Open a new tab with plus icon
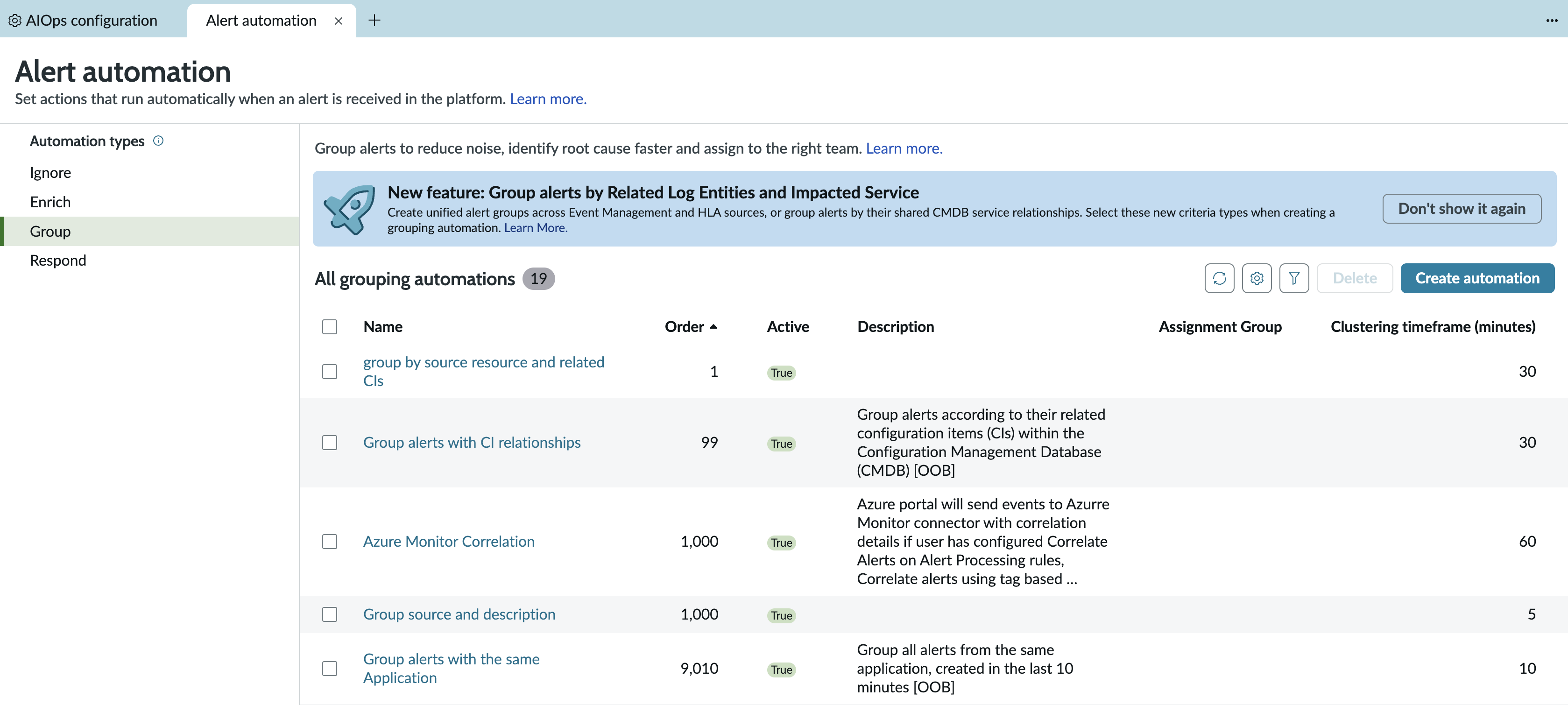Screen dimensions: 1568x705 [374, 20]
